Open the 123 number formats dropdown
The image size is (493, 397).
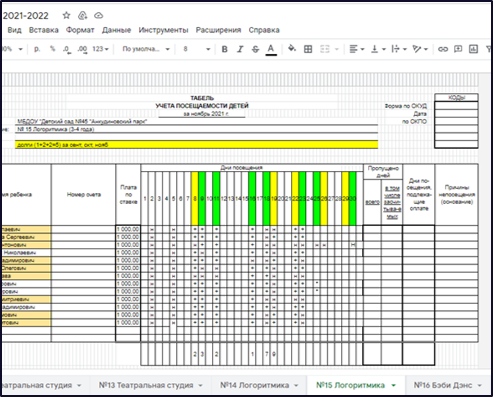pos(100,49)
